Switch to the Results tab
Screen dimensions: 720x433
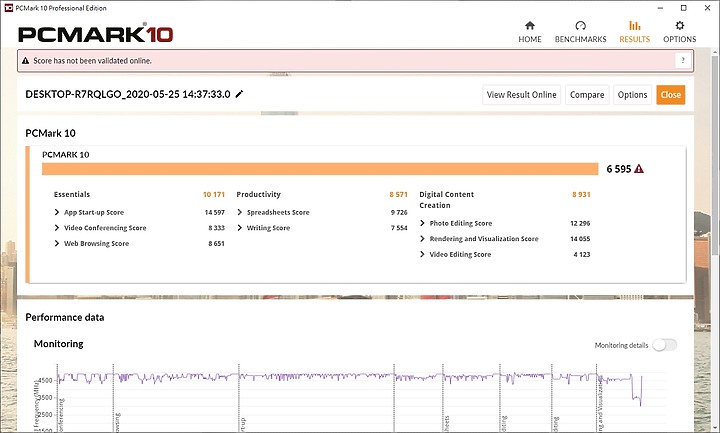click(x=635, y=32)
